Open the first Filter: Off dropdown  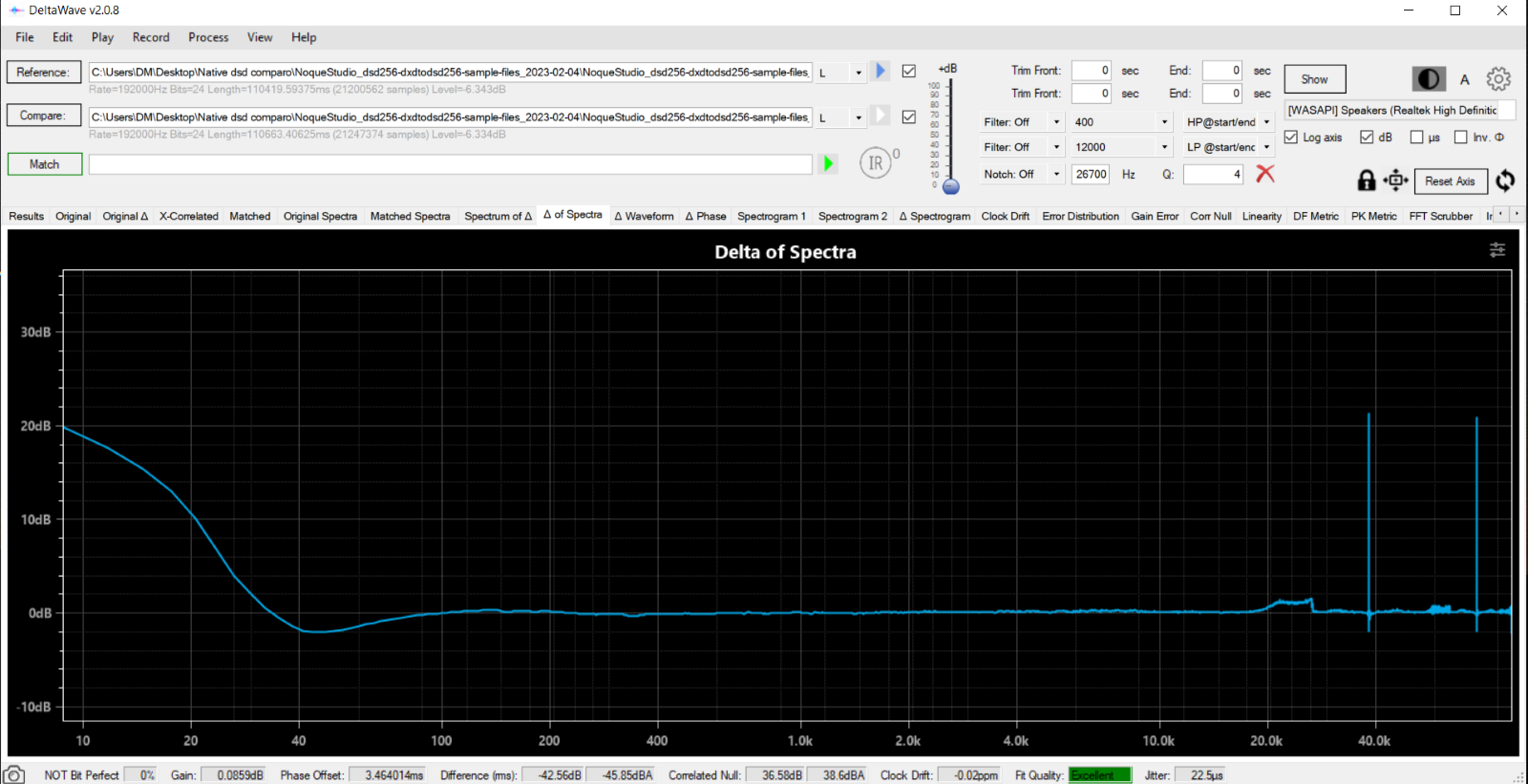tap(1055, 122)
